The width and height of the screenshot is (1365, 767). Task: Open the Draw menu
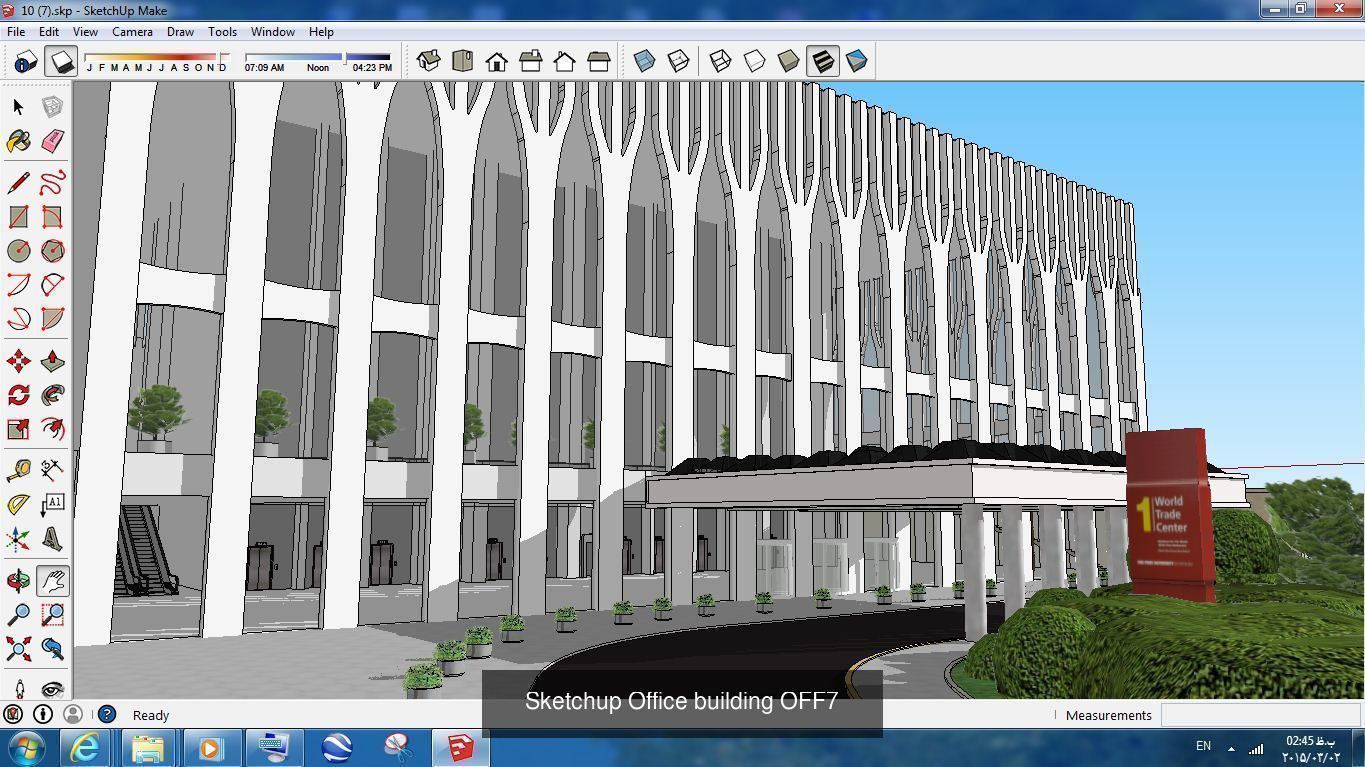[180, 32]
